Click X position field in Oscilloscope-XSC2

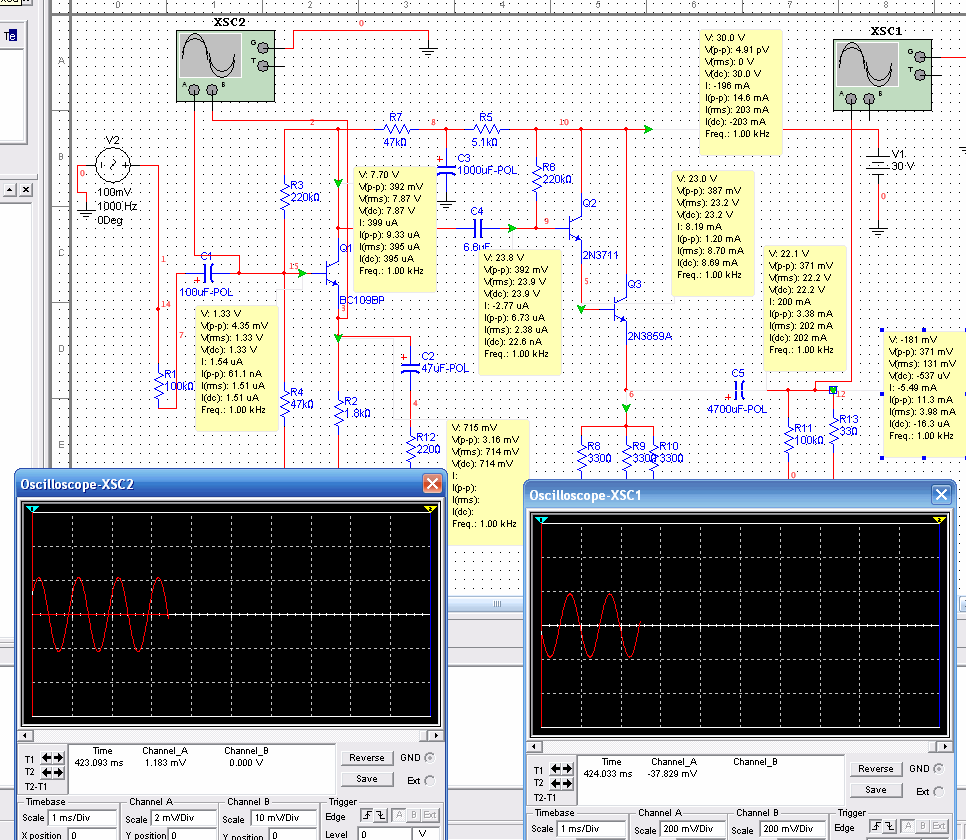click(x=92, y=834)
